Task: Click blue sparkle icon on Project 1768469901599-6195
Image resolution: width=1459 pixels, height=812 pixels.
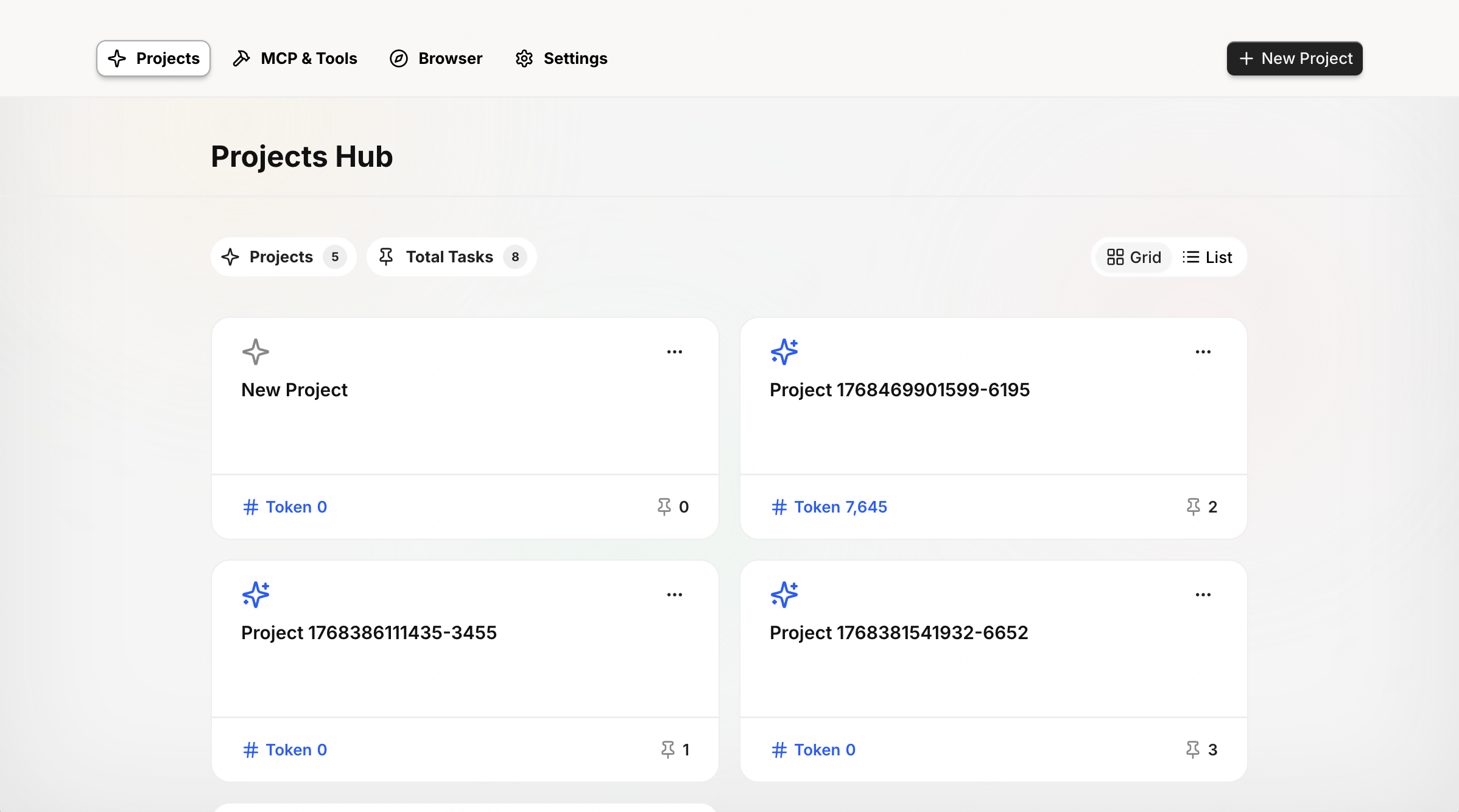Action: point(784,352)
